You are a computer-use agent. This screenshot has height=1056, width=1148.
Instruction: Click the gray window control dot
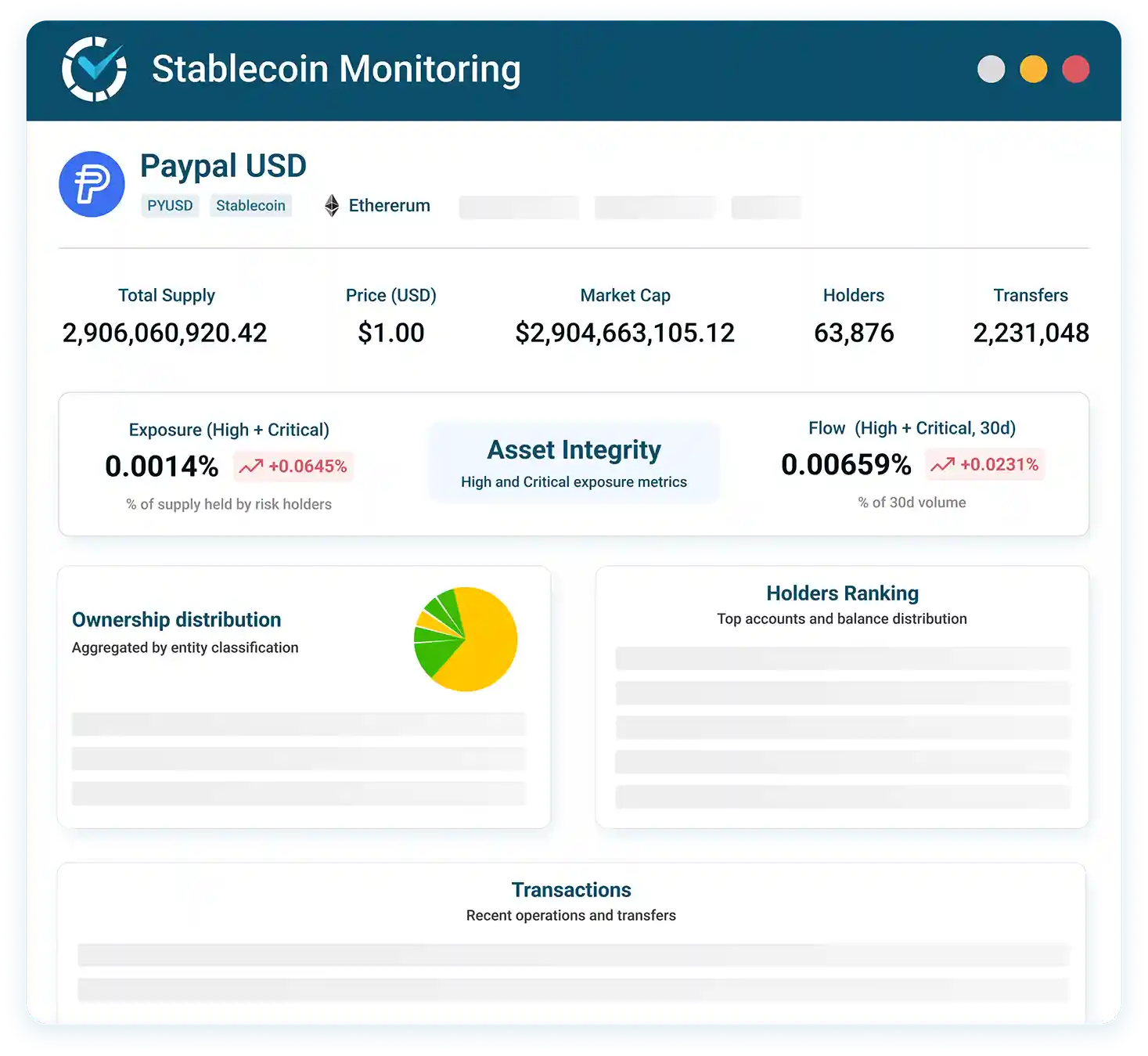991,69
